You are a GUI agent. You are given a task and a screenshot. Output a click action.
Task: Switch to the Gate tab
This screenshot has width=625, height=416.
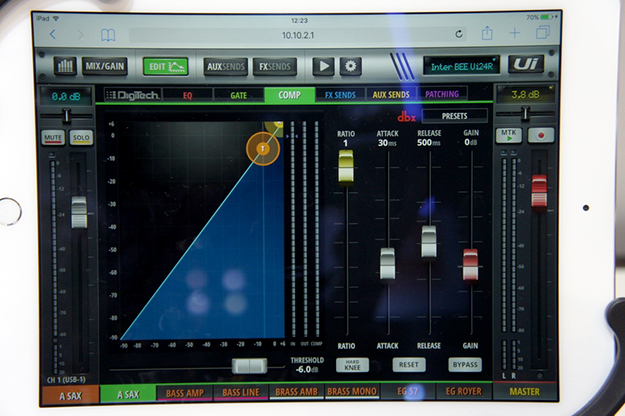(238, 96)
